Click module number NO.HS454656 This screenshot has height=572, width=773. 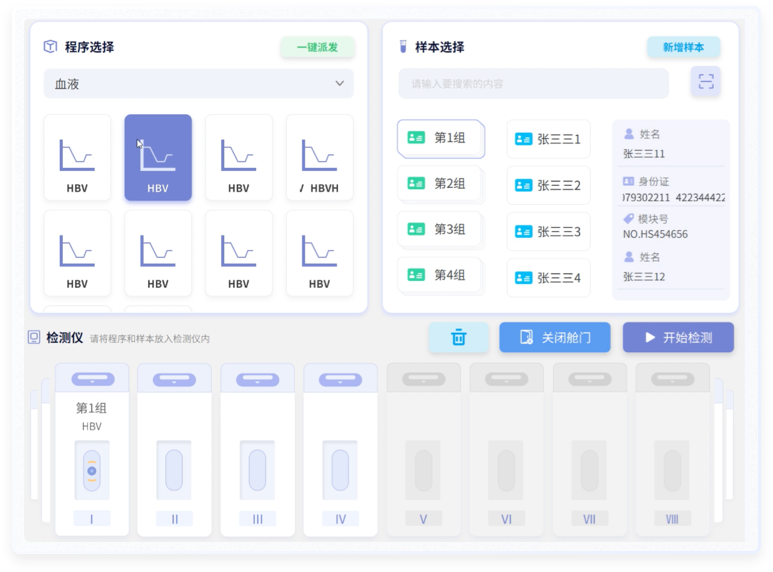(x=655, y=234)
